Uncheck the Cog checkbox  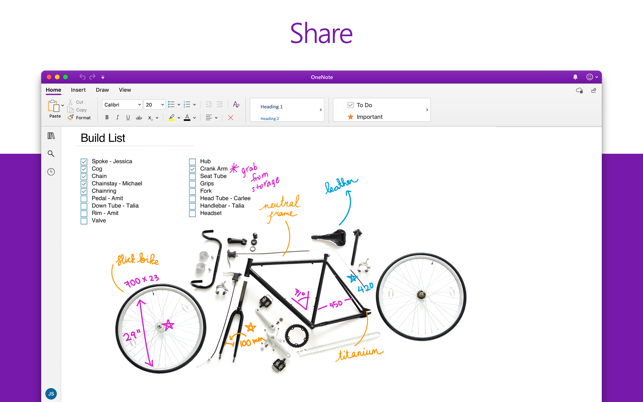84,169
